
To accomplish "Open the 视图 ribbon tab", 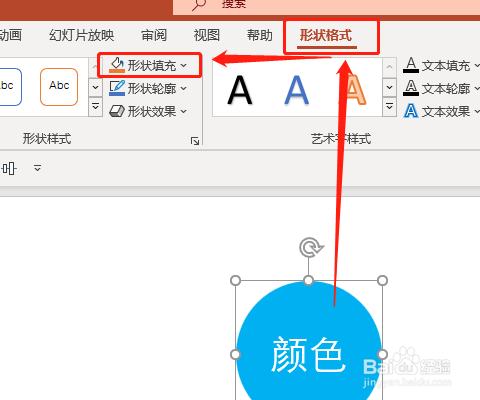I will click(207, 35).
